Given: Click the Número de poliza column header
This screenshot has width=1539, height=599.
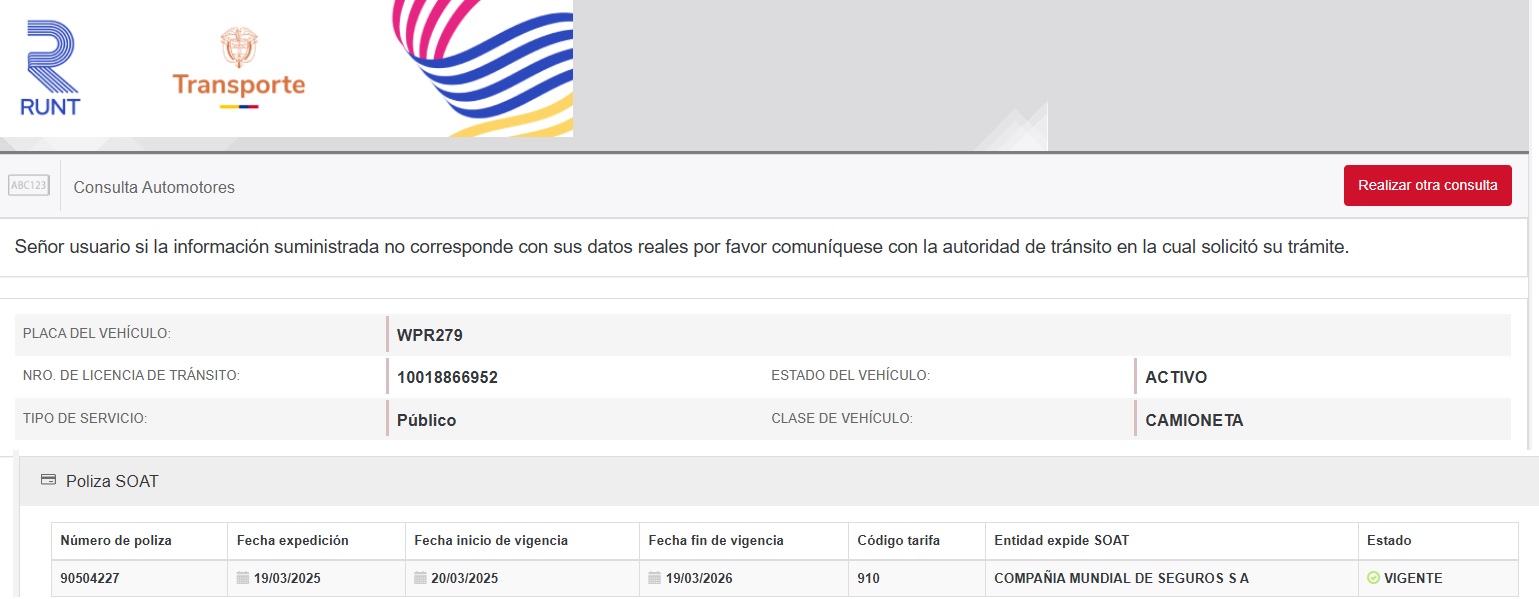Looking at the screenshot, I should click(x=116, y=541).
